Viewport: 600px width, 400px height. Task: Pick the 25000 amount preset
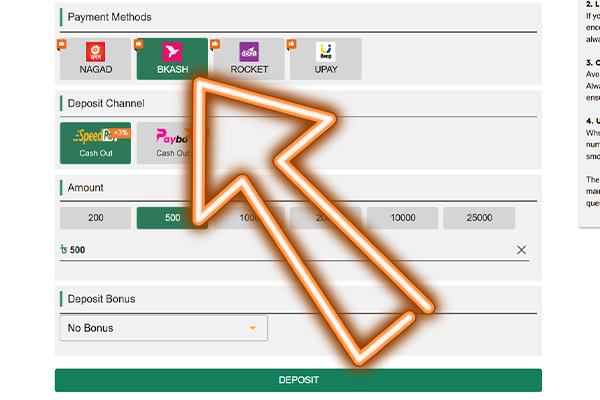coord(479,218)
